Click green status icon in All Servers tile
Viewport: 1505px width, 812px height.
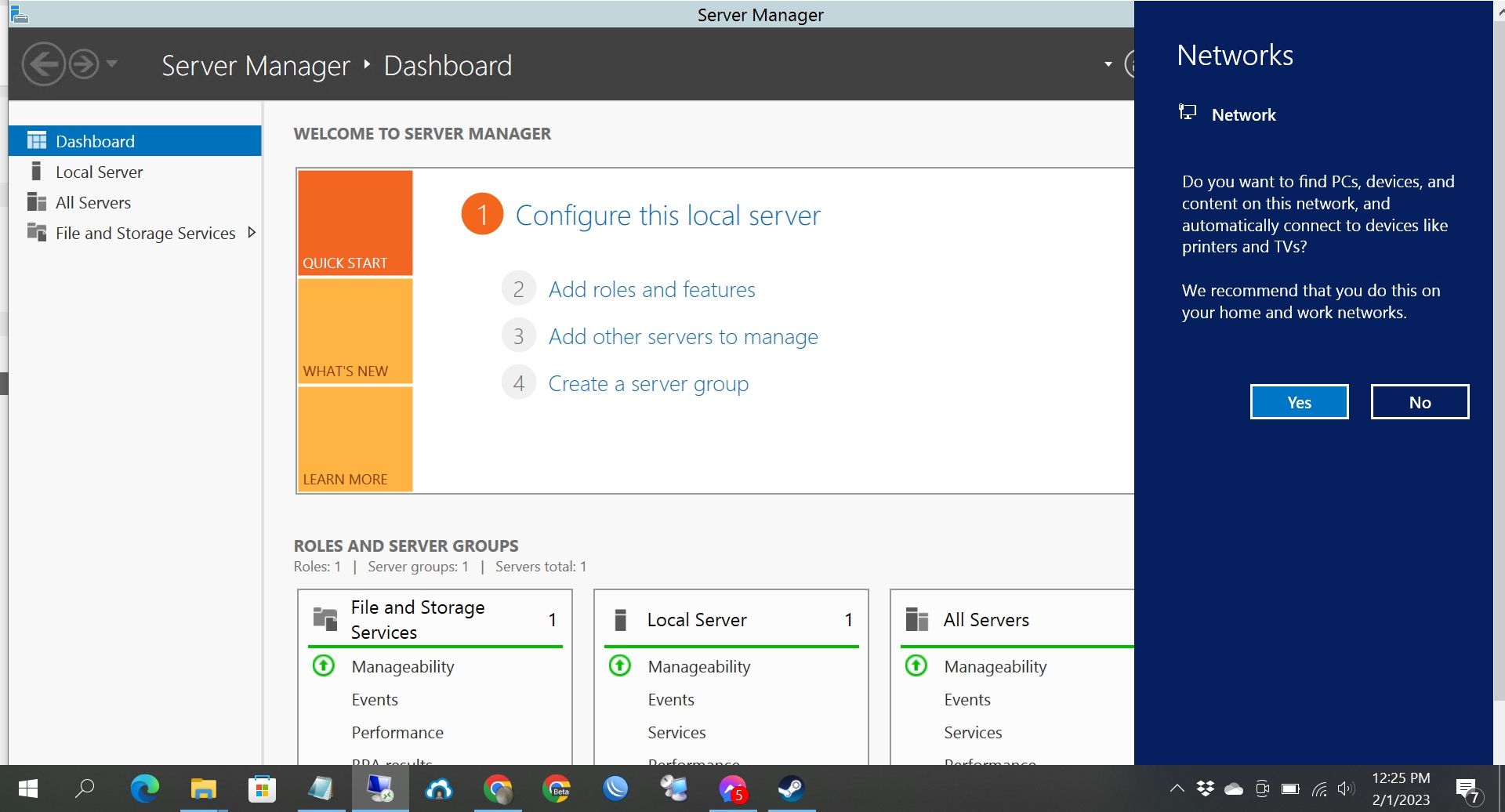click(916, 665)
